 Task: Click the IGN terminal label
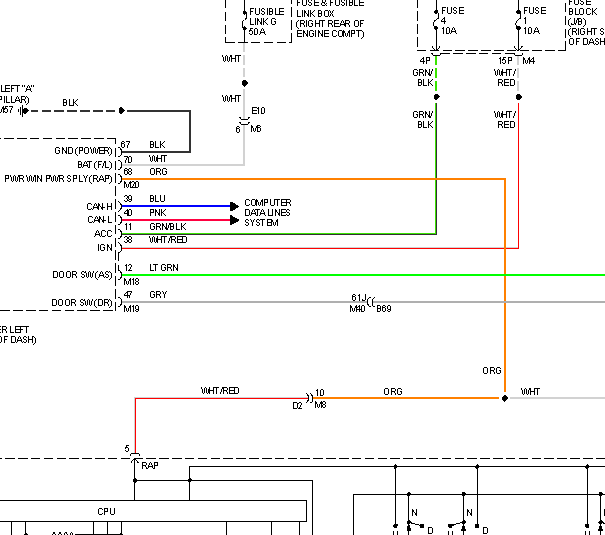[105, 248]
